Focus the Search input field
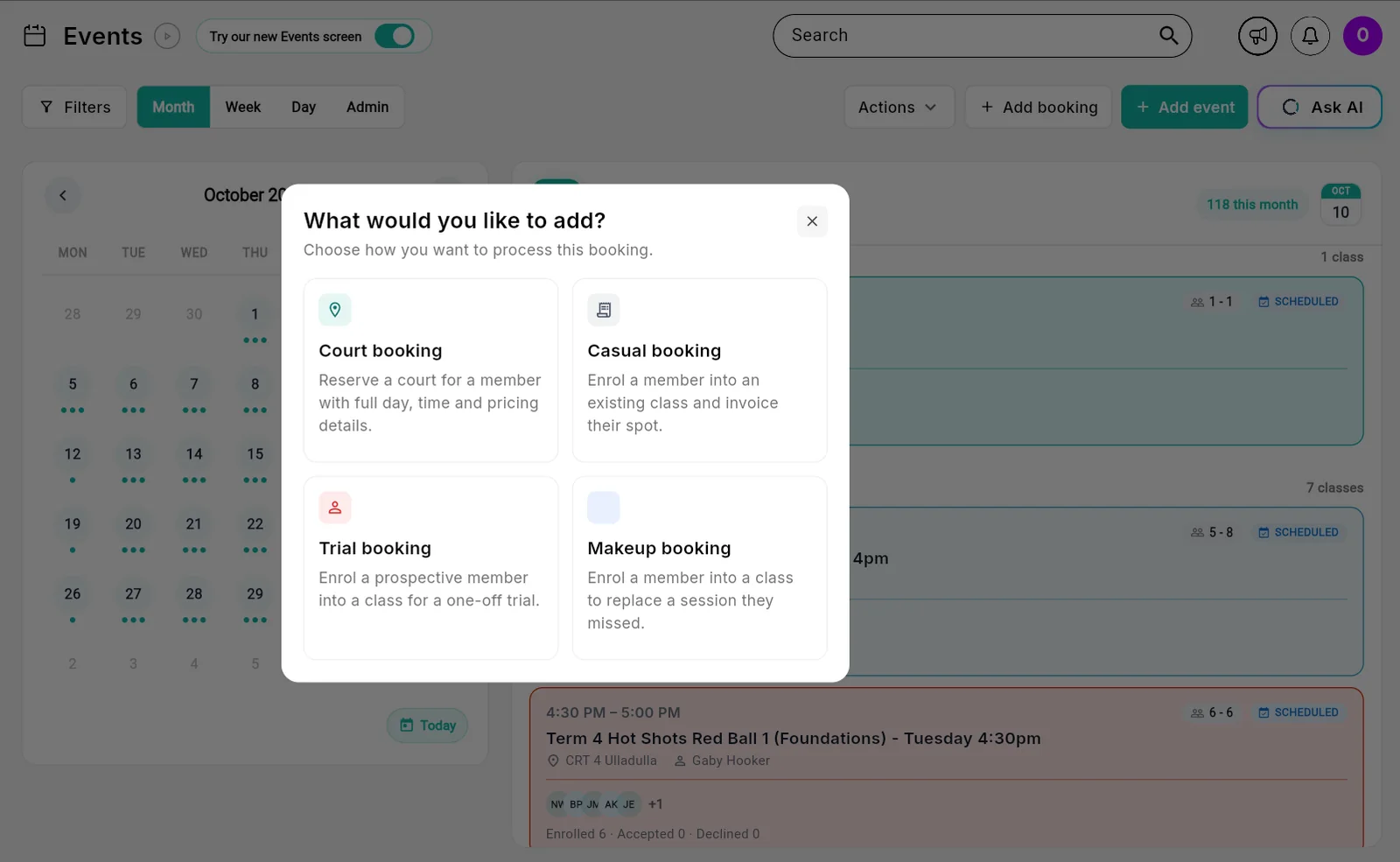The height and width of the screenshot is (862, 1400). tap(982, 36)
